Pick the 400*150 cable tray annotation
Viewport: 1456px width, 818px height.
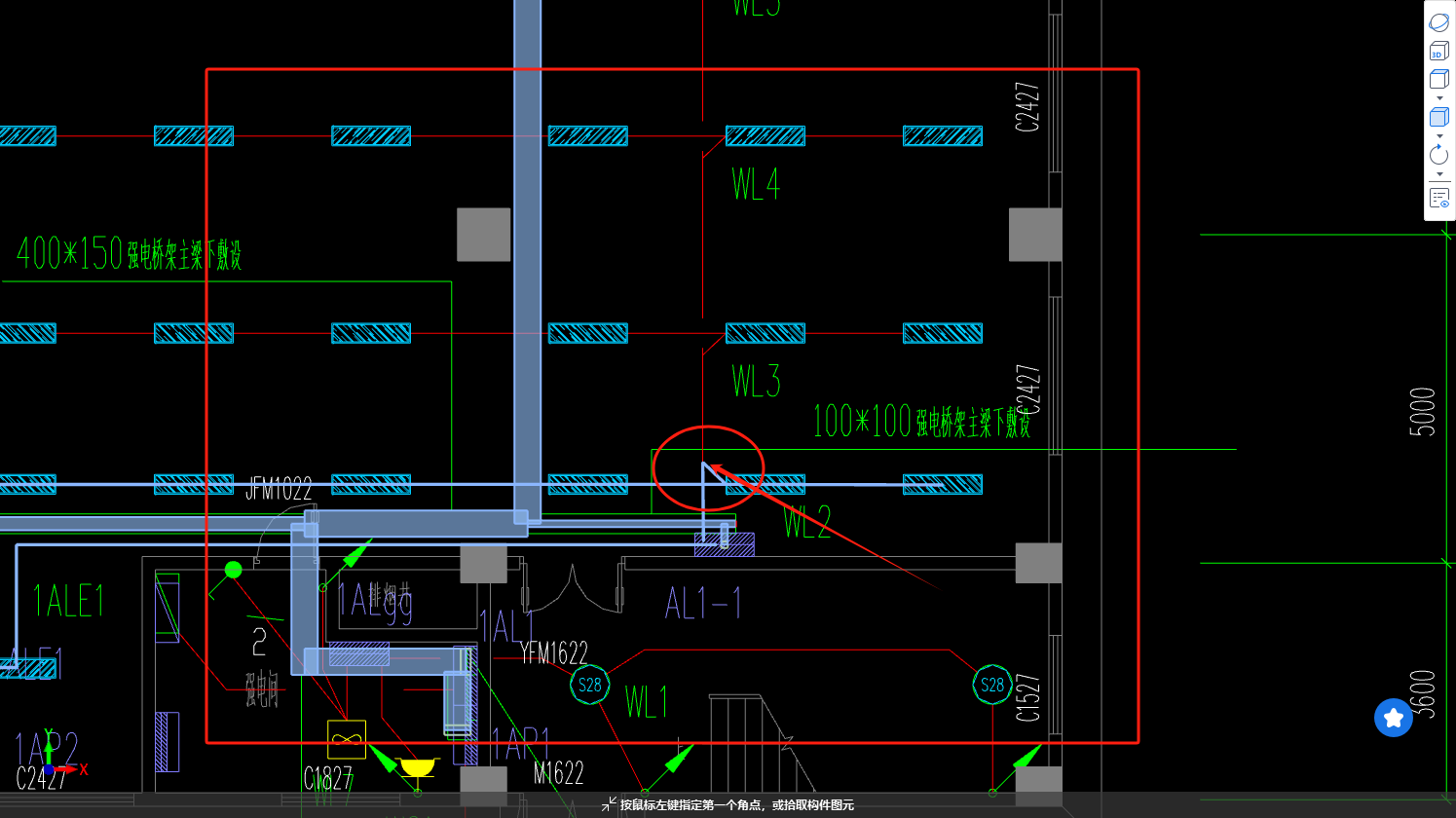[129, 253]
